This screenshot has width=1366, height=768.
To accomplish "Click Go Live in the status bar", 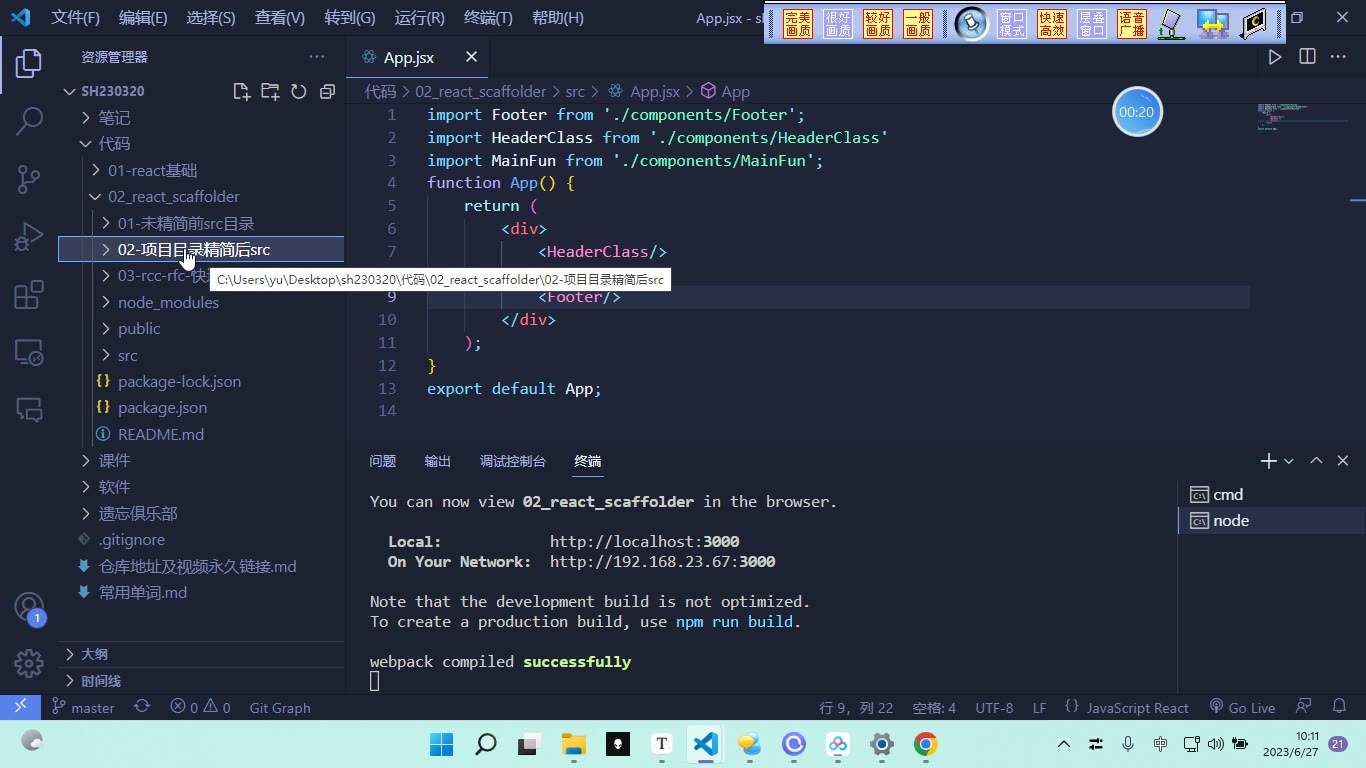I will (1242, 707).
